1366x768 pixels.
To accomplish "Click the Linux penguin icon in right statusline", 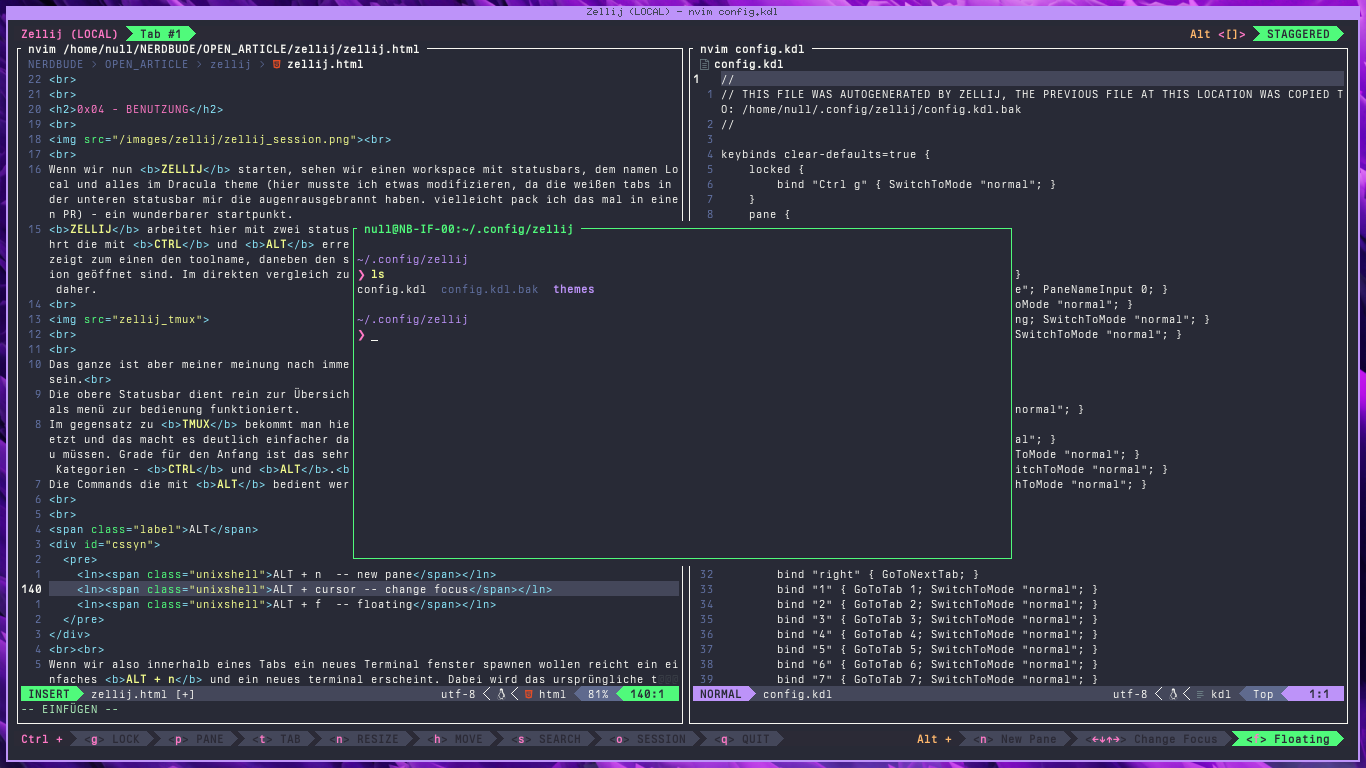I will pyautogui.click(x=1173, y=694).
